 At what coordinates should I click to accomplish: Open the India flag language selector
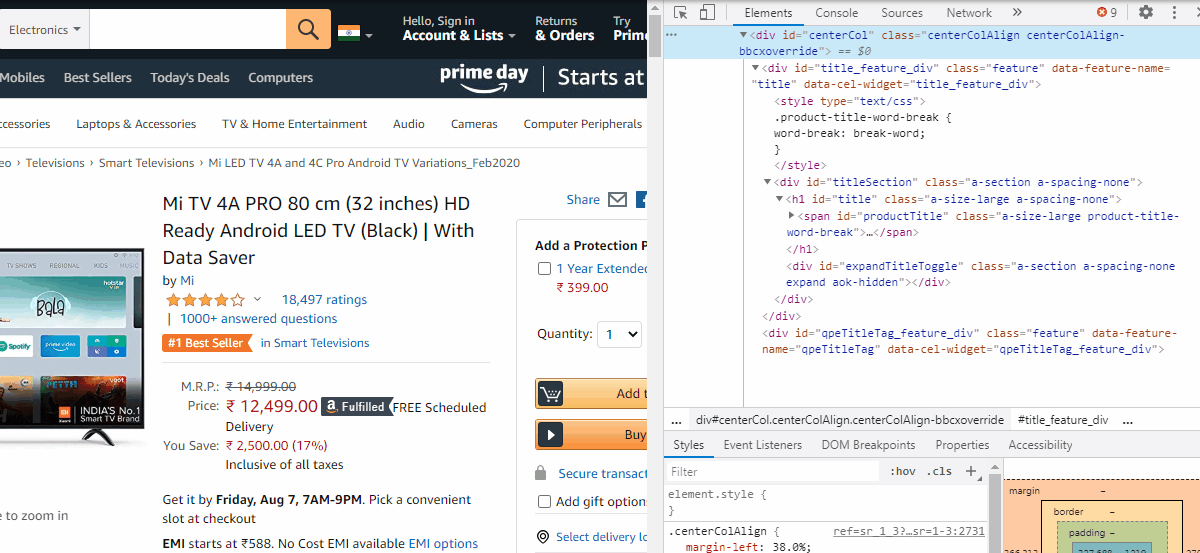pyautogui.click(x=355, y=33)
